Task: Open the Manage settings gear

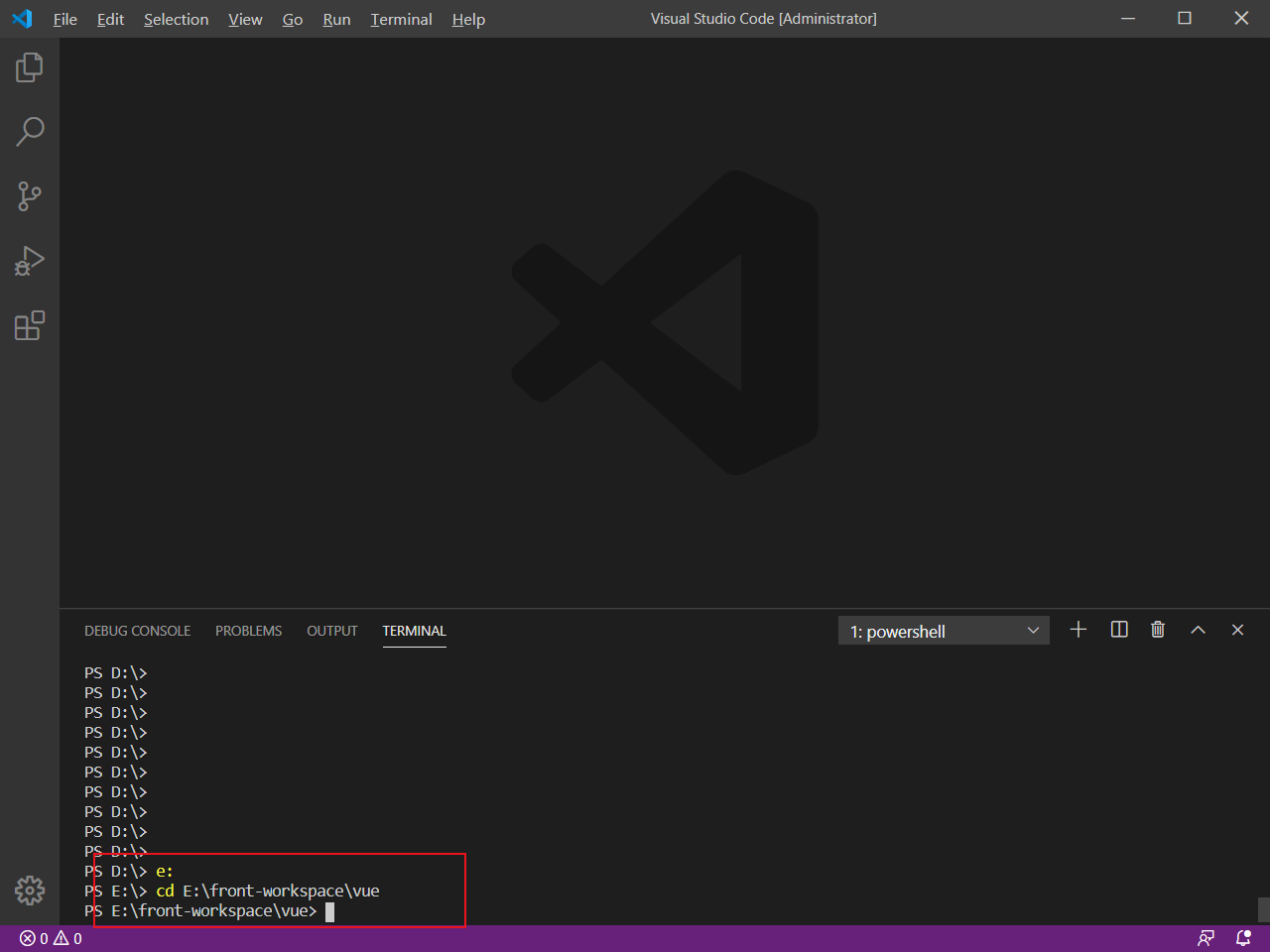Action: point(30,891)
